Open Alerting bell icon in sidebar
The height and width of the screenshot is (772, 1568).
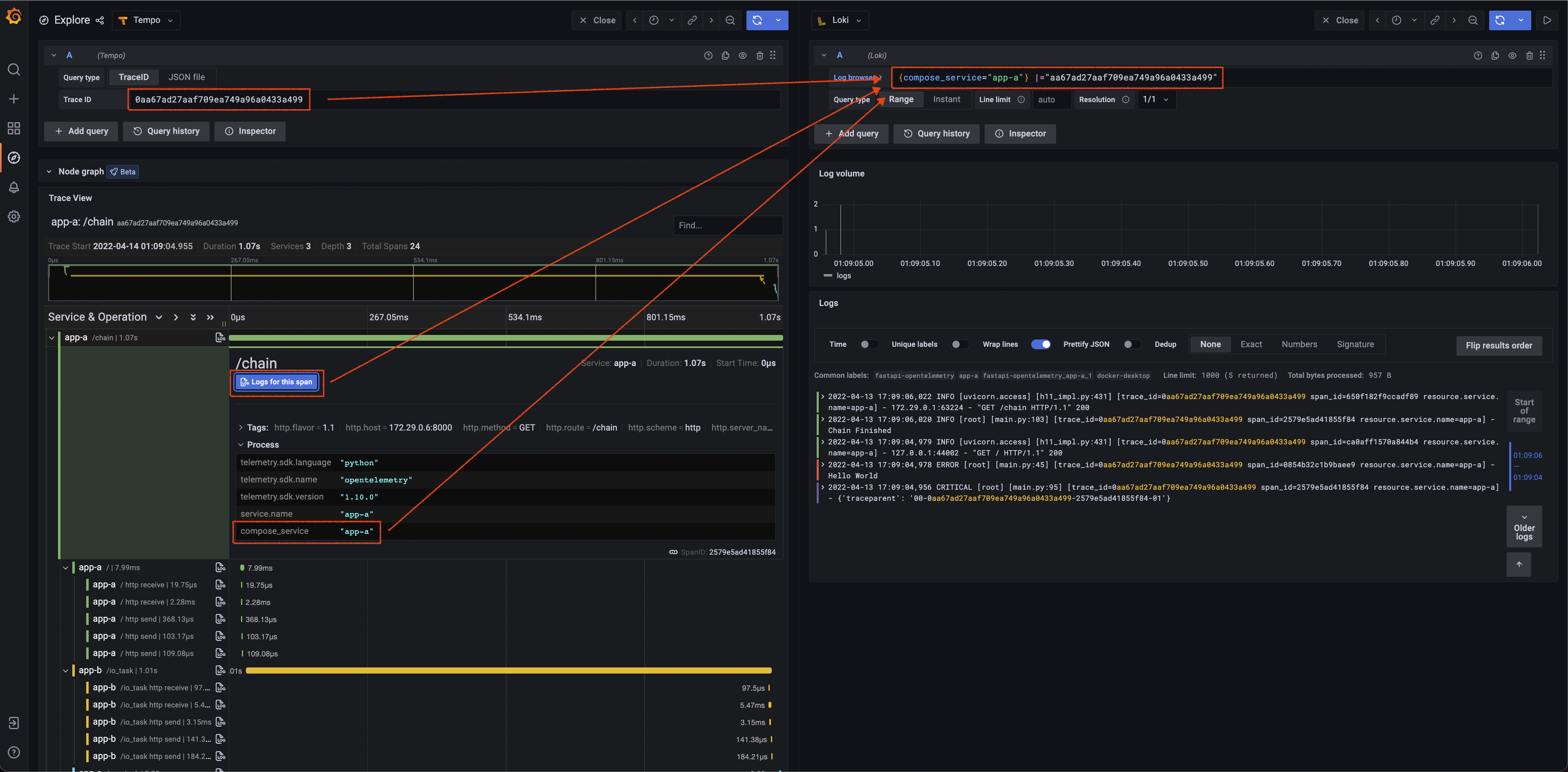13,187
